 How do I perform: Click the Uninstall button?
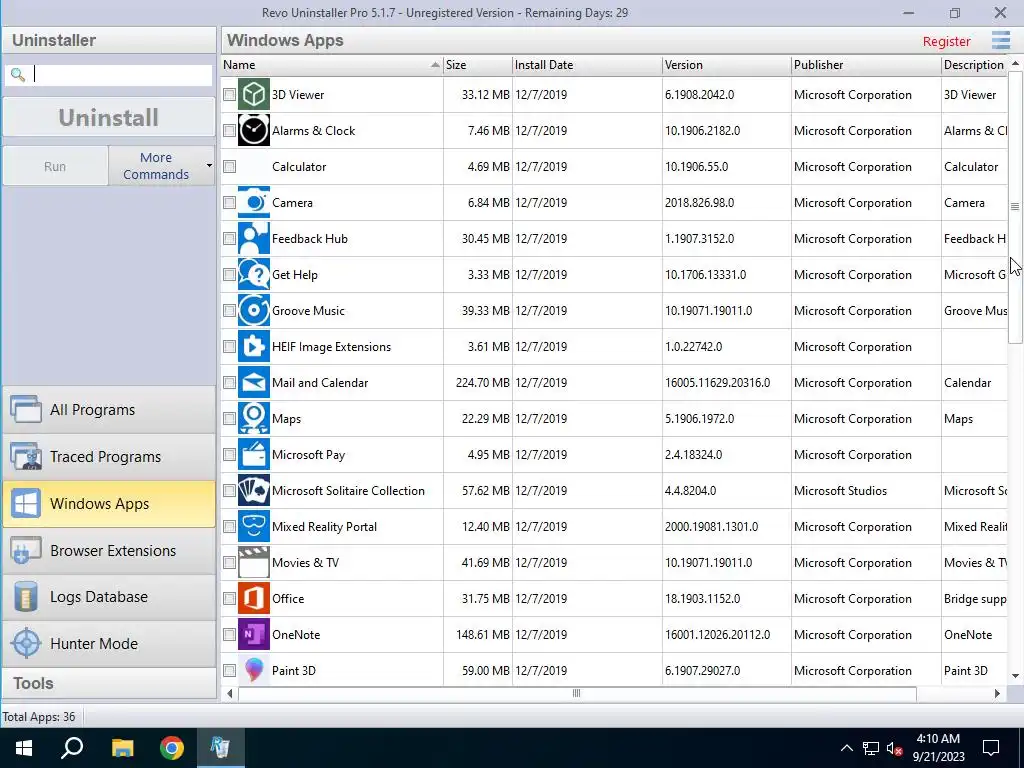[x=108, y=118]
